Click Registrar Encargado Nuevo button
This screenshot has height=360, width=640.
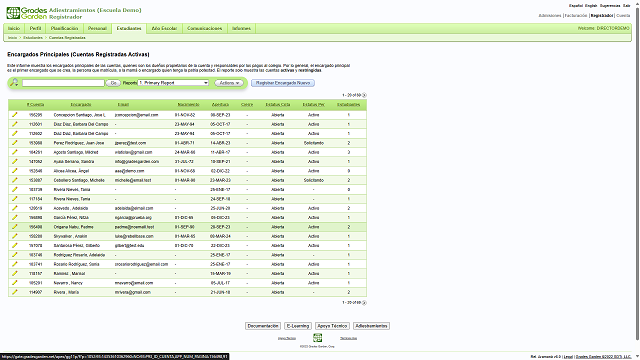283,83
